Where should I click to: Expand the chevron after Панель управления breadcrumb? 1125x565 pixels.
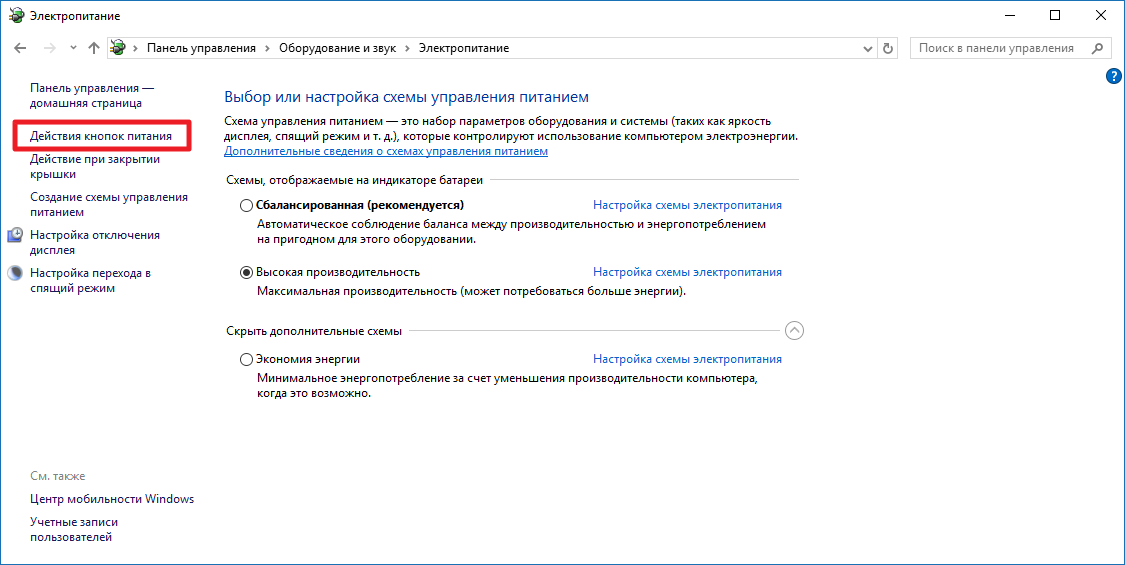pos(267,48)
